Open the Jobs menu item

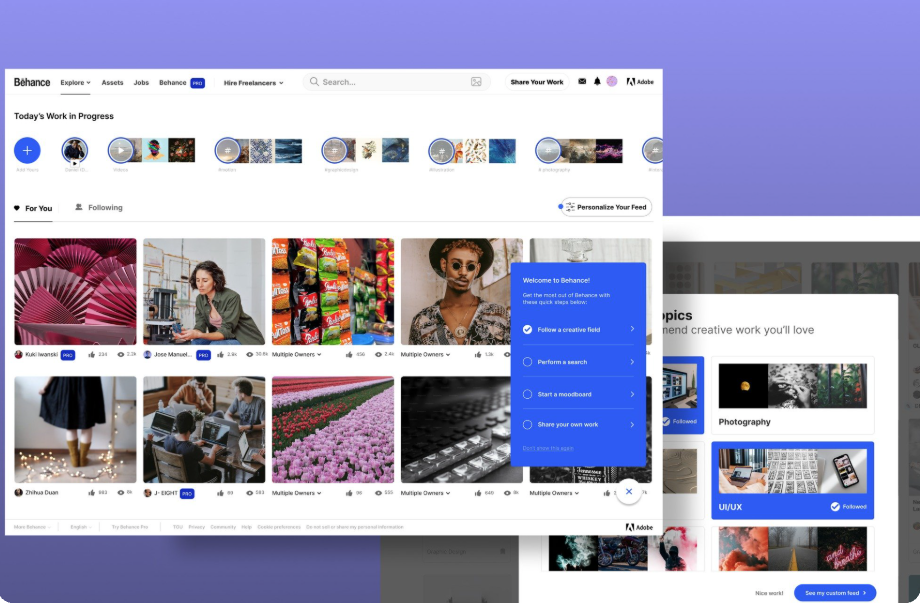[141, 83]
